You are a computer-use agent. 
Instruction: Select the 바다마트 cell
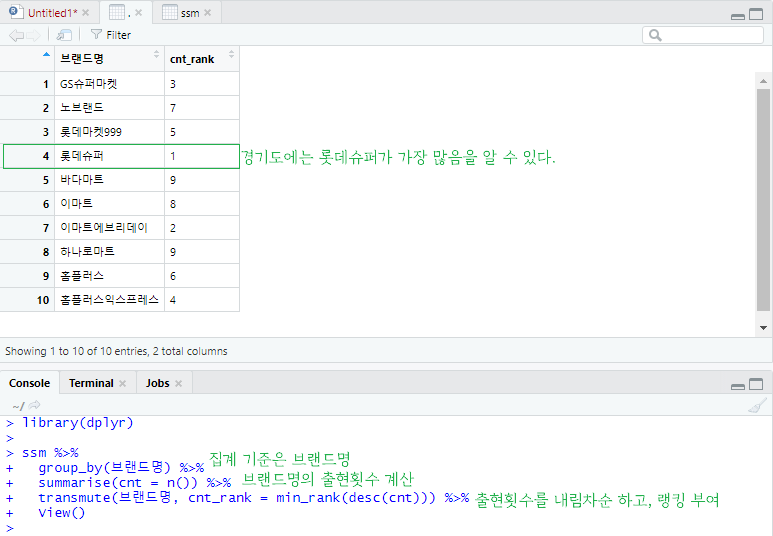pos(109,179)
